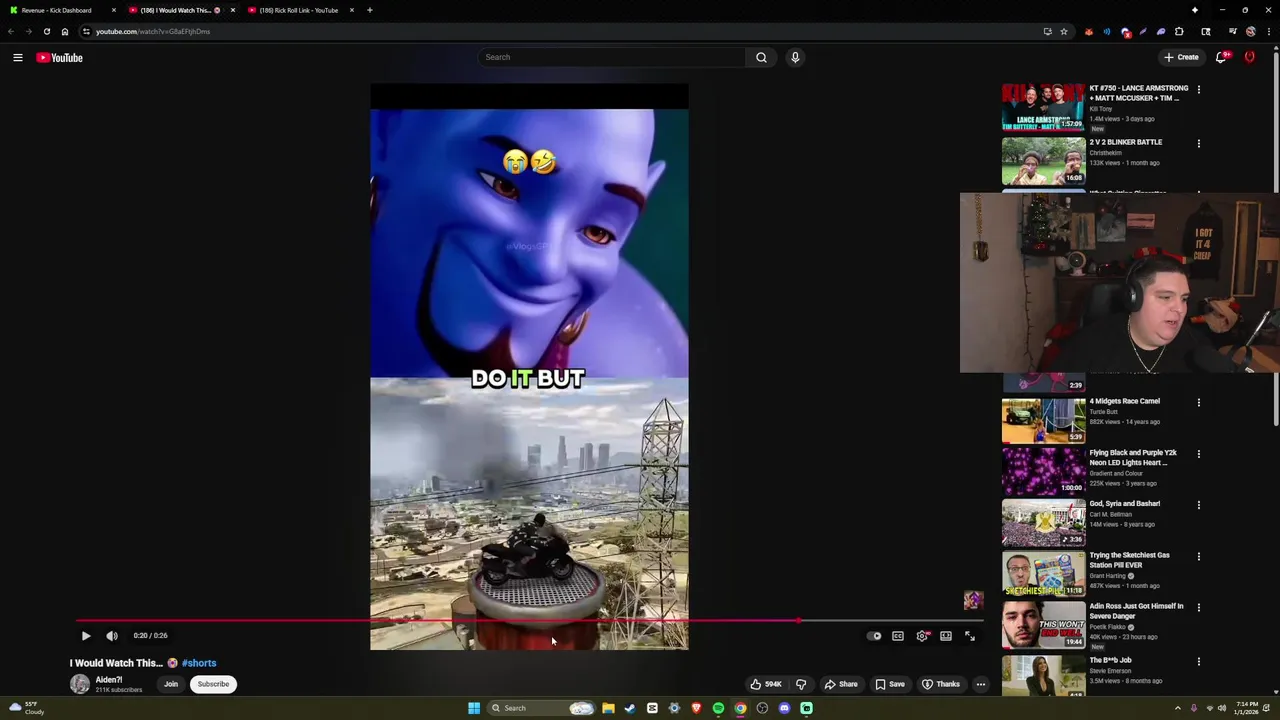
Task: Open options for 4 Midgets Race Camel
Action: pyautogui.click(x=1199, y=403)
